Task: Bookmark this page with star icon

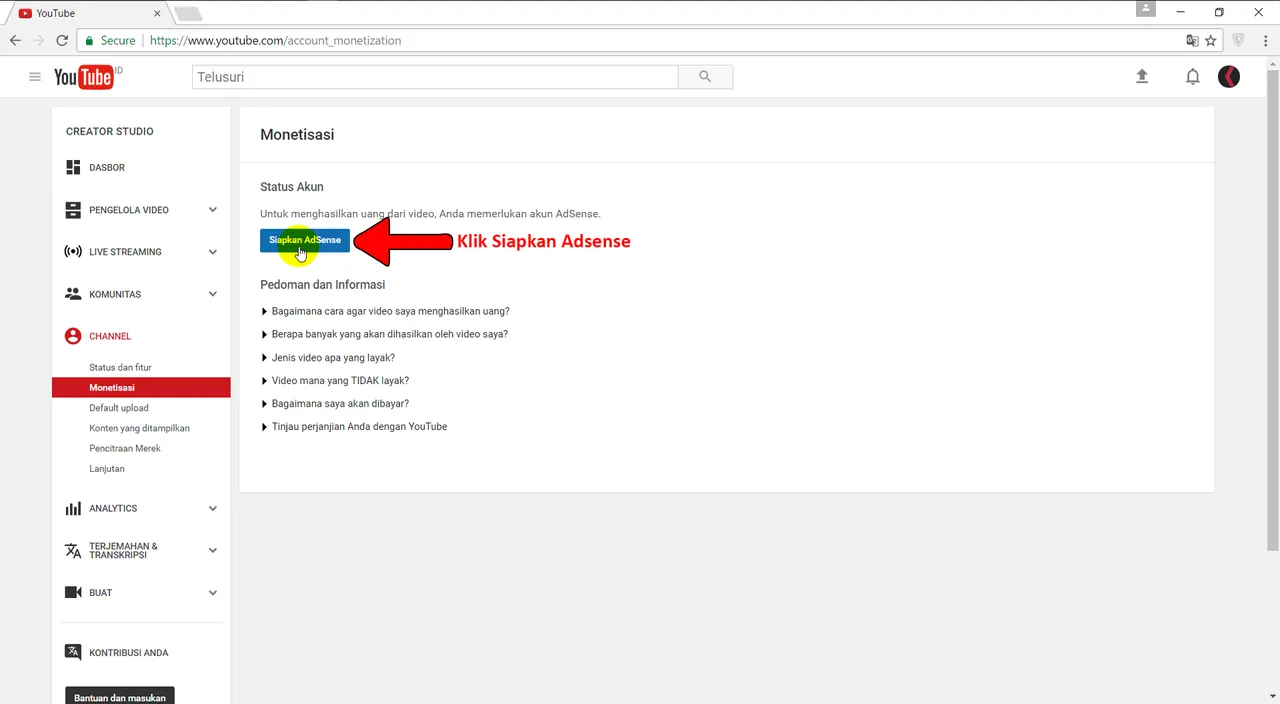Action: pyautogui.click(x=1211, y=41)
